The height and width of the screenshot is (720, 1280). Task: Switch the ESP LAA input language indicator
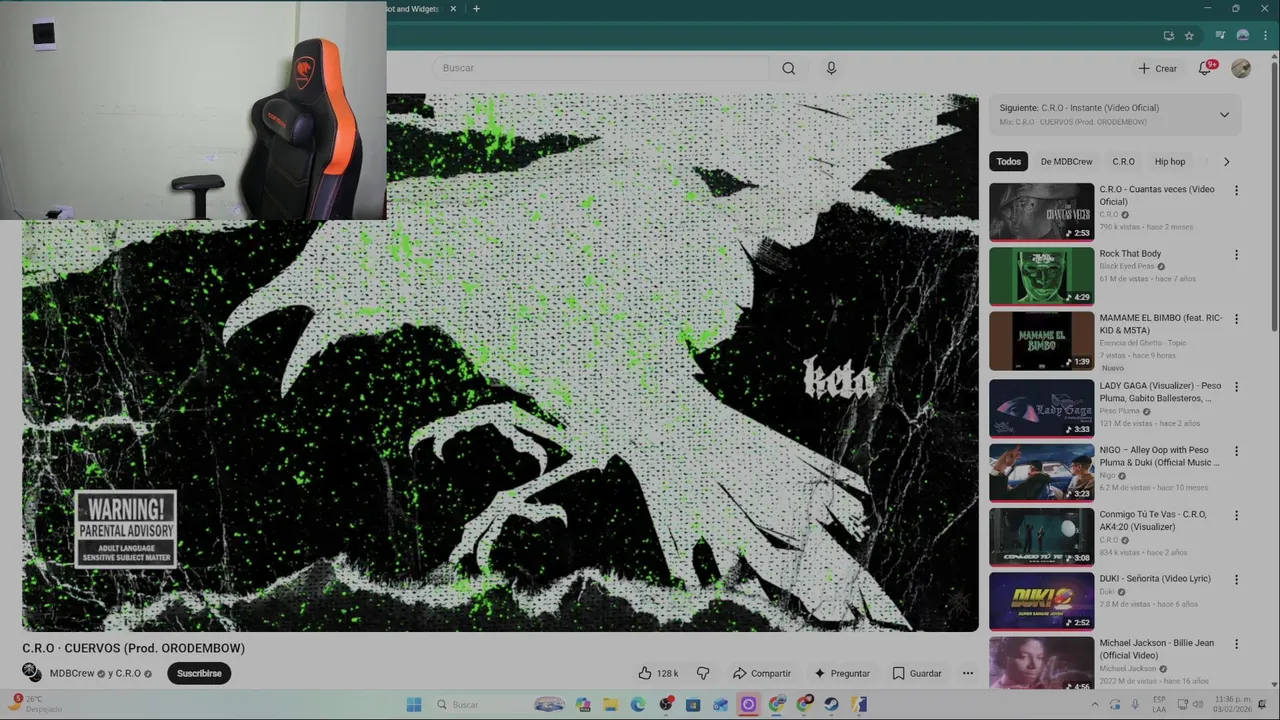1159,704
